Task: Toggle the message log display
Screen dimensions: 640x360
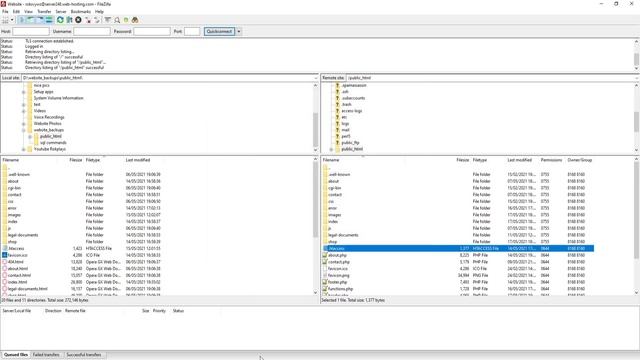Action: click(x=22, y=20)
